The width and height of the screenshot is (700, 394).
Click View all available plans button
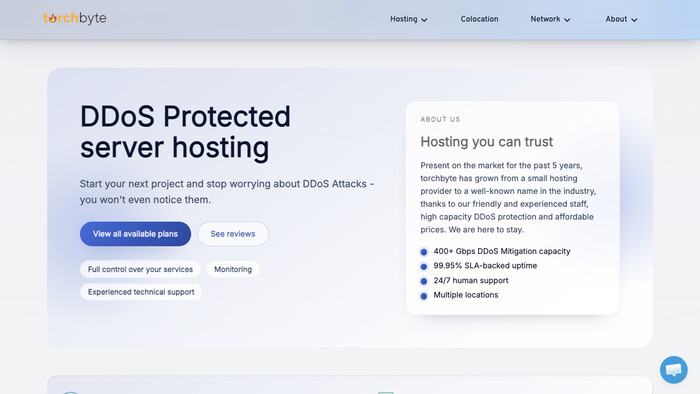click(x=135, y=234)
